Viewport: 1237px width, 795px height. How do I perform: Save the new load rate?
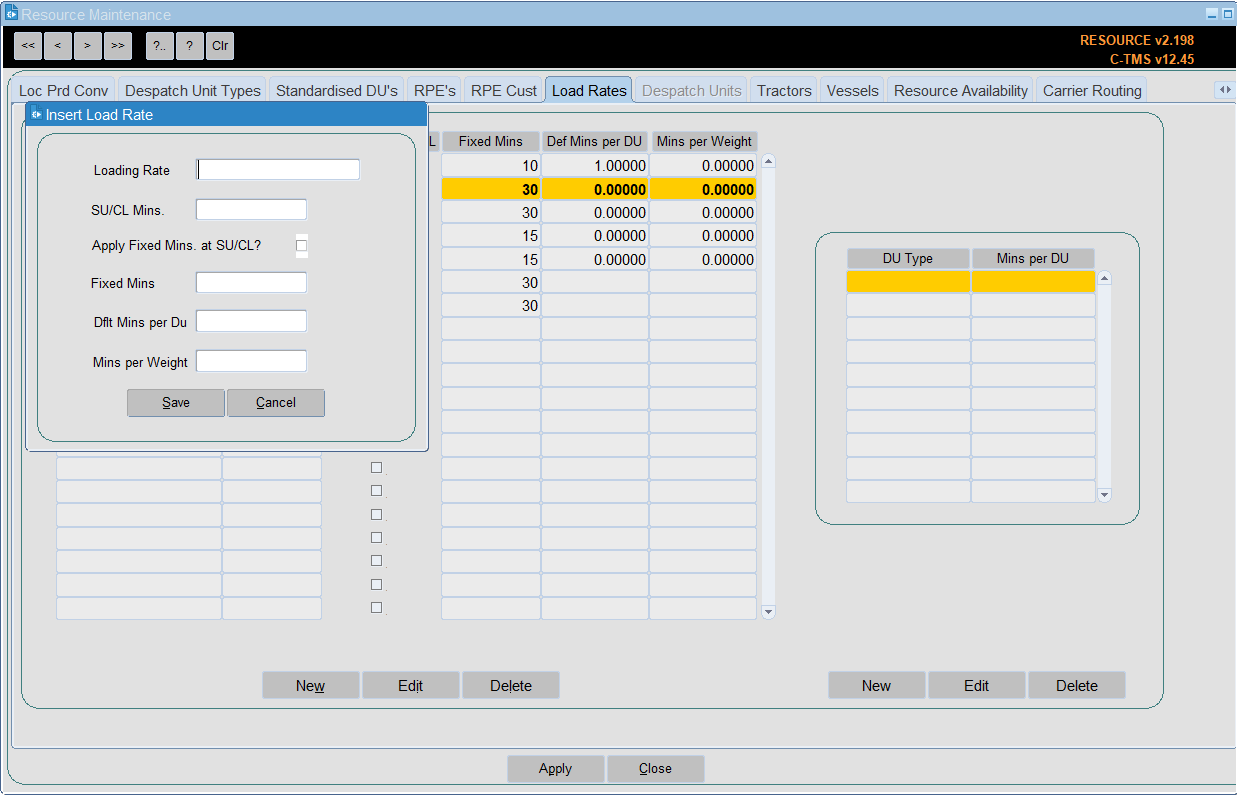[176, 403]
